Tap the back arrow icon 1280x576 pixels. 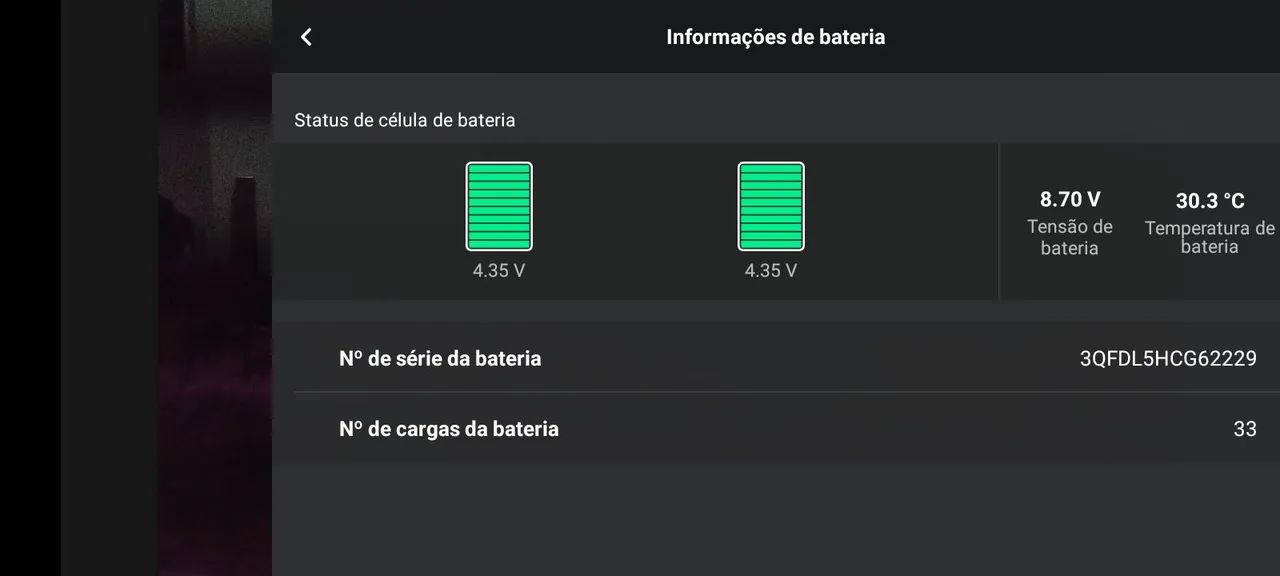point(306,36)
